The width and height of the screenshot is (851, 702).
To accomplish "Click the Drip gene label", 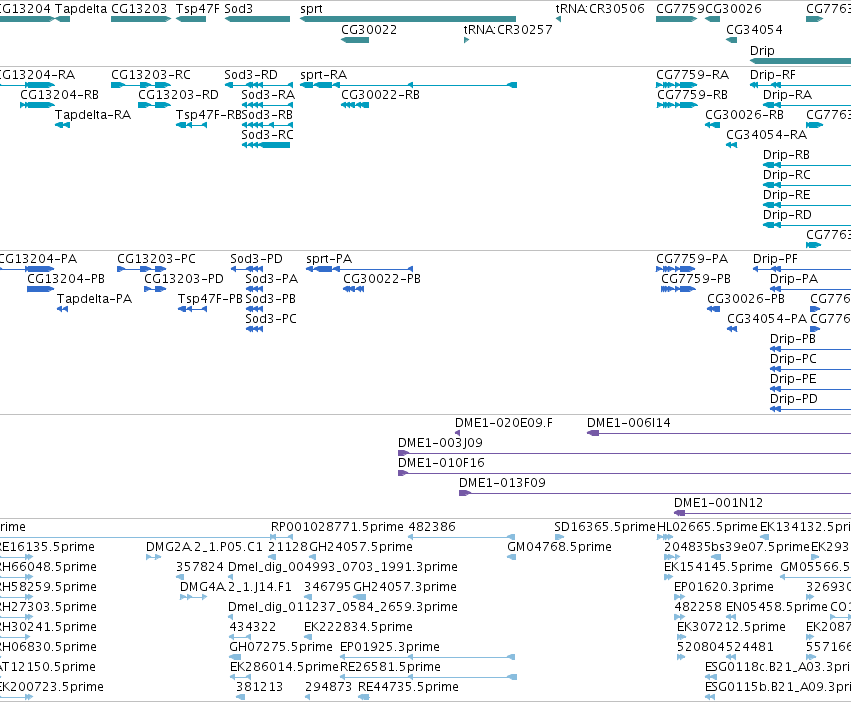I will tap(762, 50).
